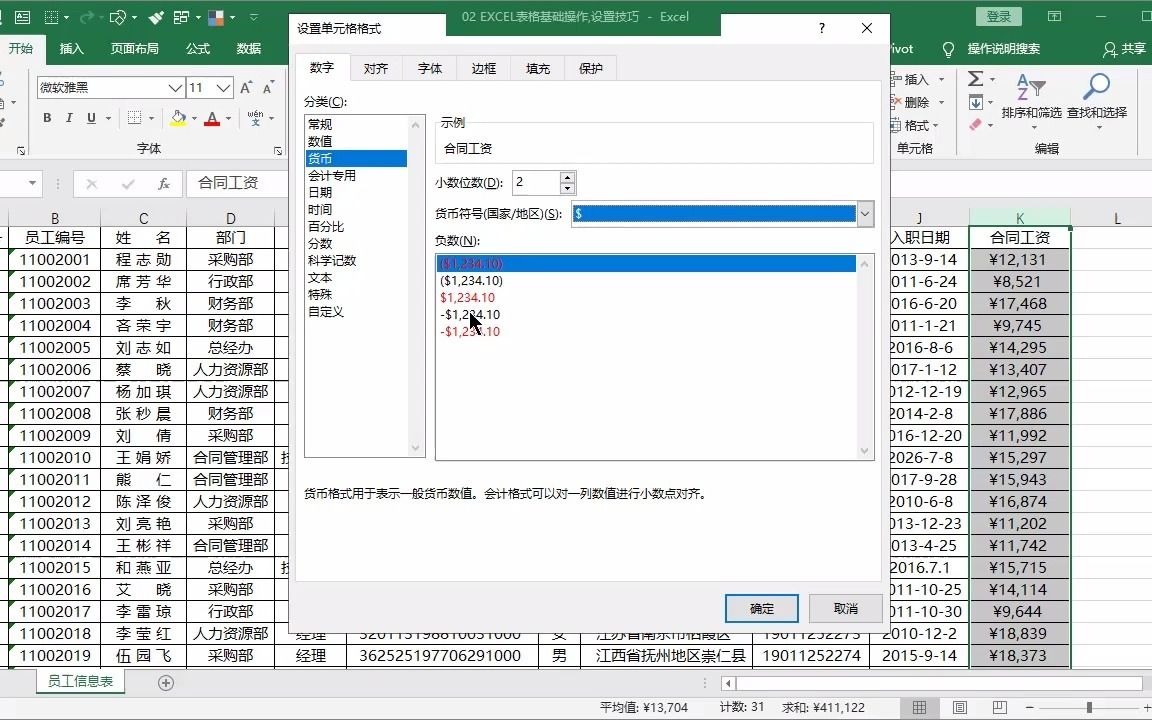The image size is (1152, 720).
Task: Decrement decimal places spinner down
Action: (x=566, y=188)
